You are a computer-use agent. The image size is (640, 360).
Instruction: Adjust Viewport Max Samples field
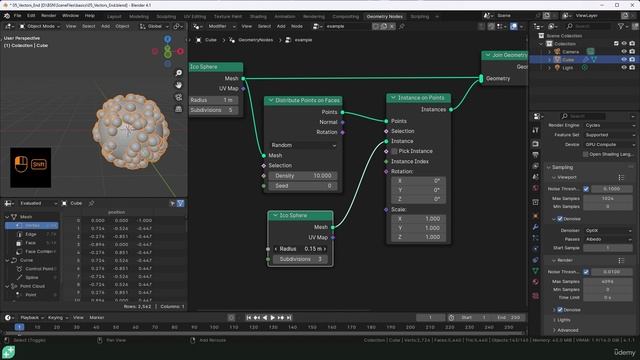click(608, 198)
